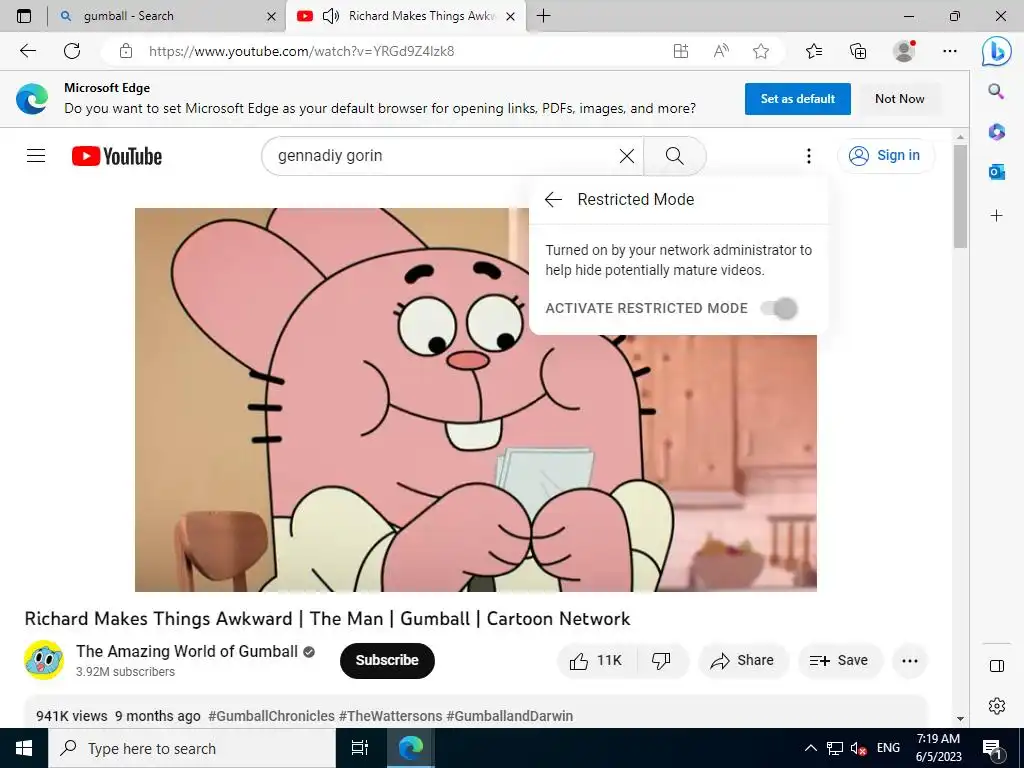Open Edge Settings and more menu

[950, 51]
